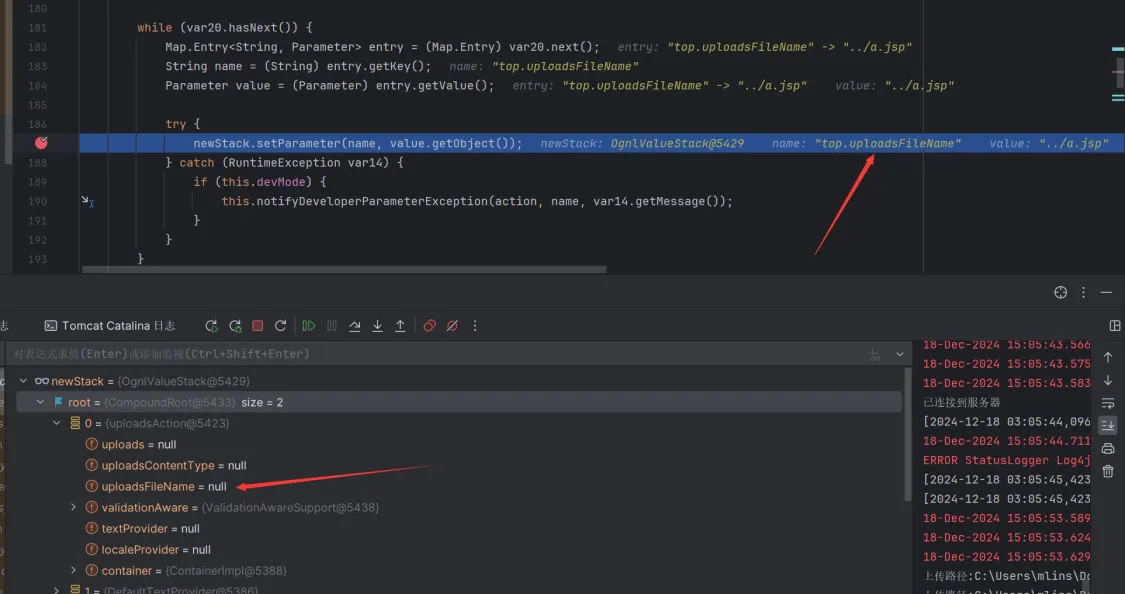The width and height of the screenshot is (1125, 594).
Task: Resume program execution in debugger
Action: 309,326
